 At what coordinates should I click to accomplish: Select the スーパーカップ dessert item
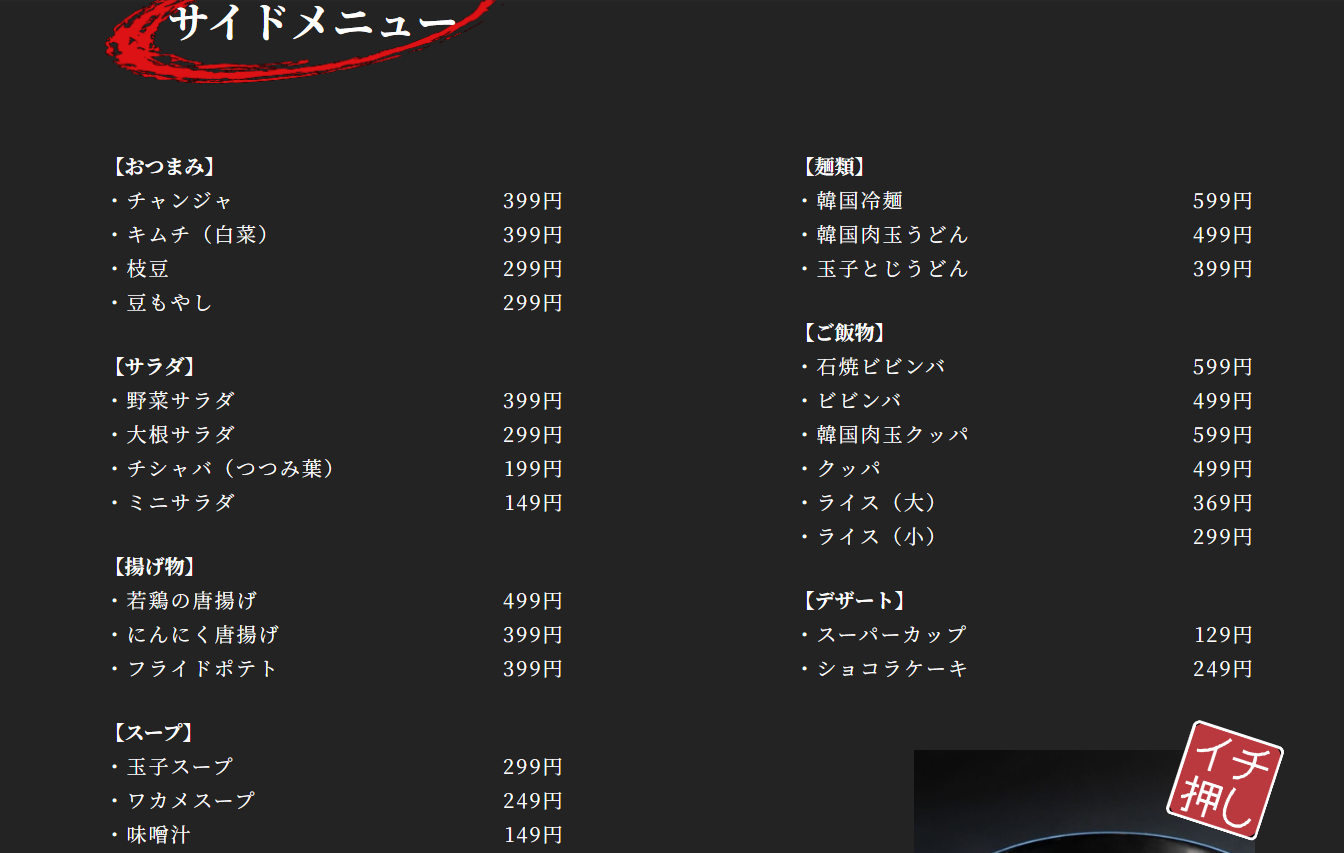[892, 635]
